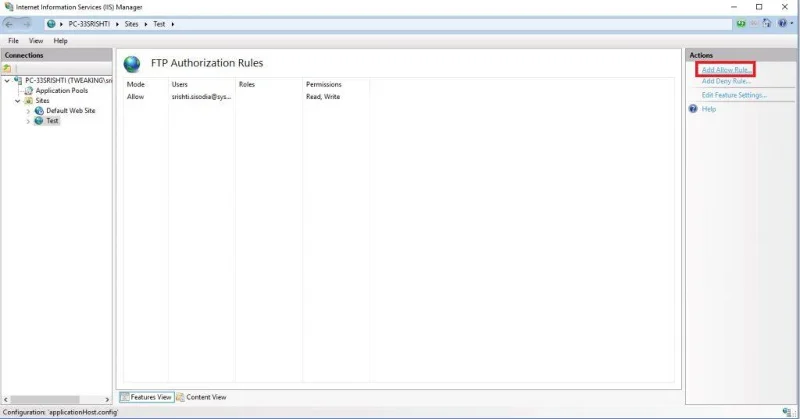This screenshot has height=419, width=800.
Task: Click srishti.sisodia@sys... user cell
Action: 201,96
